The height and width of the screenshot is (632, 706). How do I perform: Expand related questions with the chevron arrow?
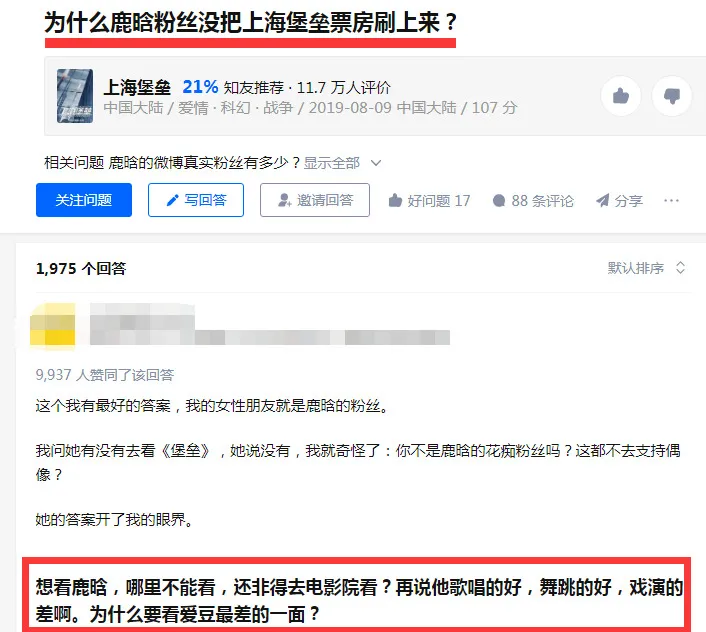pos(376,163)
